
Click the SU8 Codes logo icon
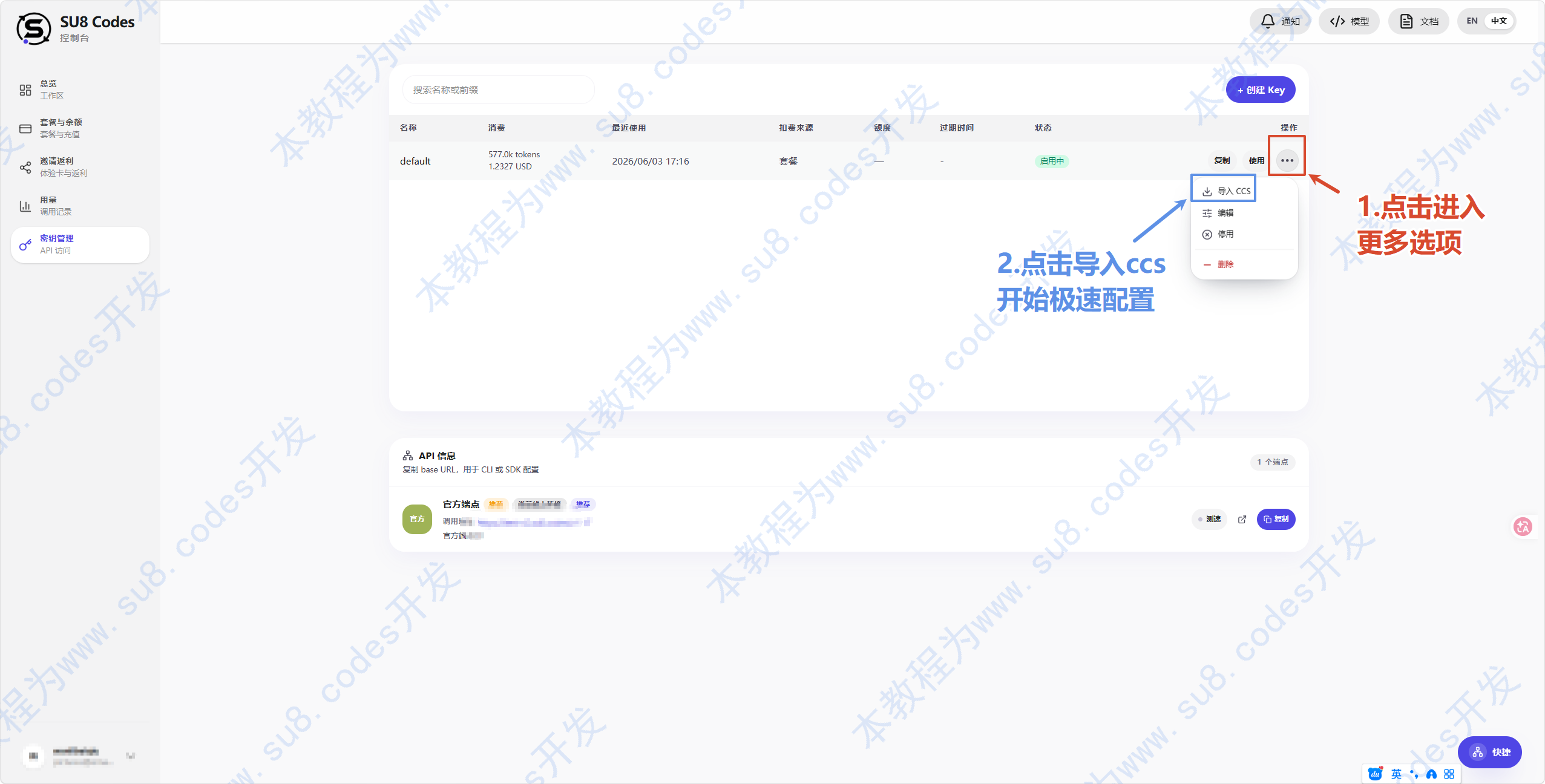click(x=33, y=28)
